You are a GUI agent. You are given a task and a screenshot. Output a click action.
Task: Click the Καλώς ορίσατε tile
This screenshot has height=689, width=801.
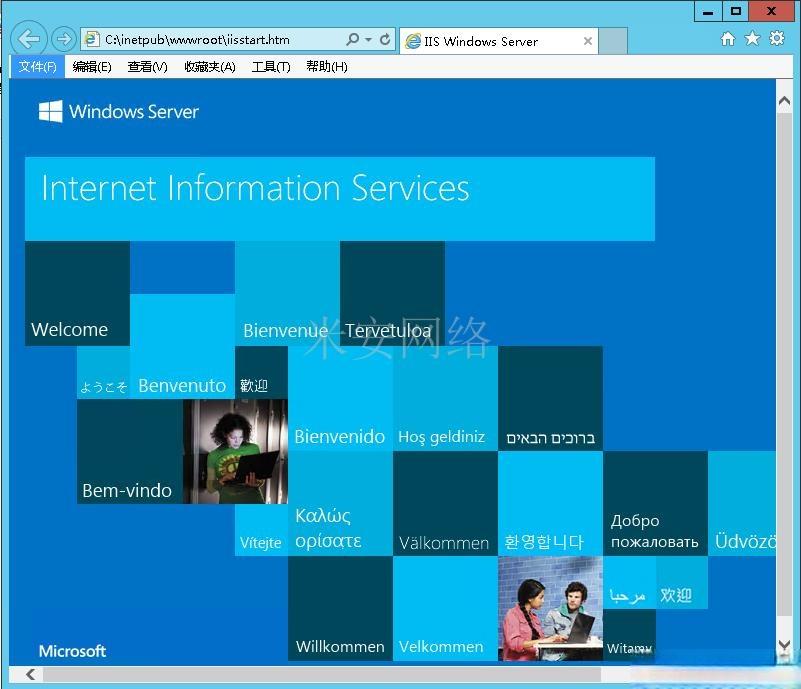pos(340,503)
